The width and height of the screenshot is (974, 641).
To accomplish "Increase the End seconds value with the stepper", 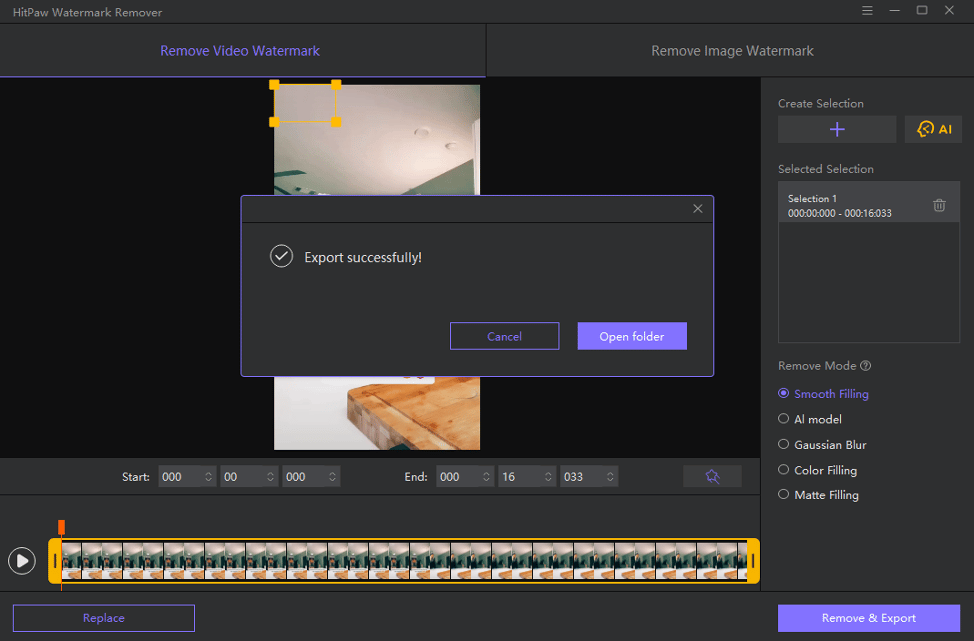I will coord(547,472).
